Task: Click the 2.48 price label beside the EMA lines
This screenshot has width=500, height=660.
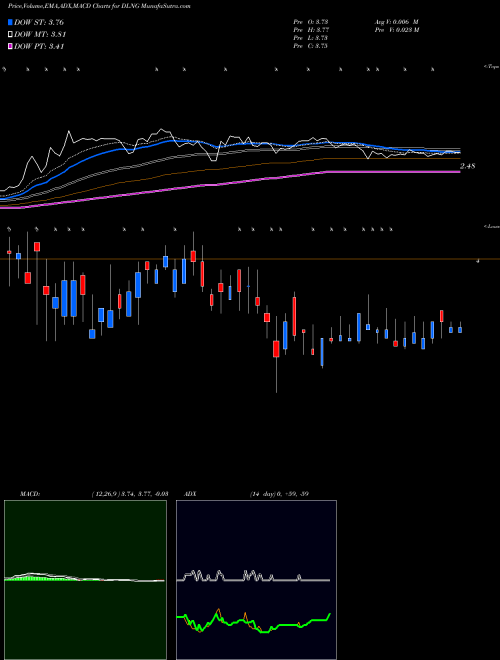Action: [468, 166]
